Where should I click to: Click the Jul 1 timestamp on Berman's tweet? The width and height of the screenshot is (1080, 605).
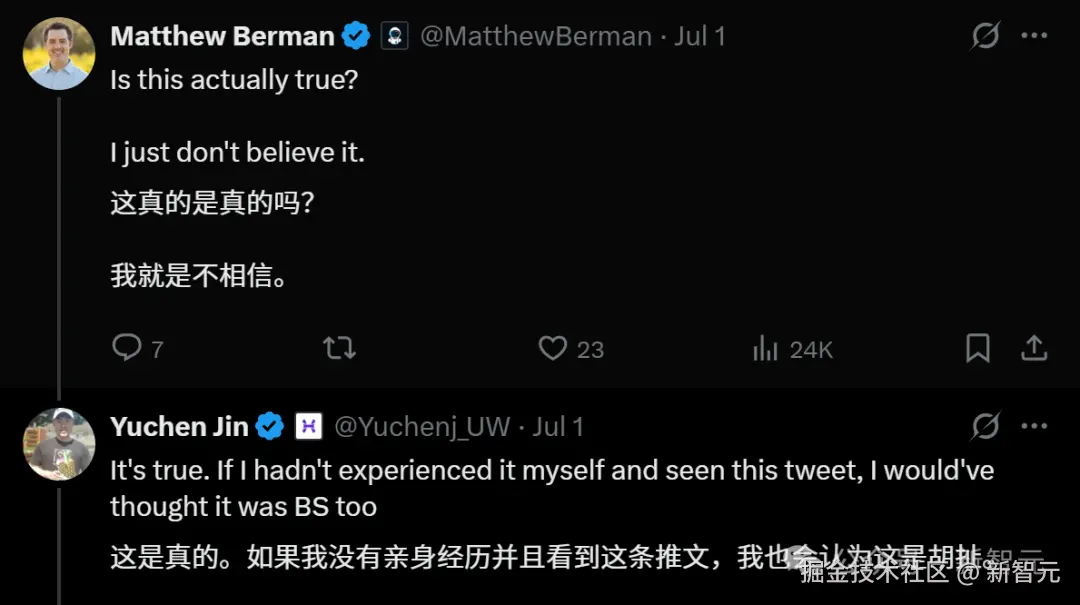point(700,37)
